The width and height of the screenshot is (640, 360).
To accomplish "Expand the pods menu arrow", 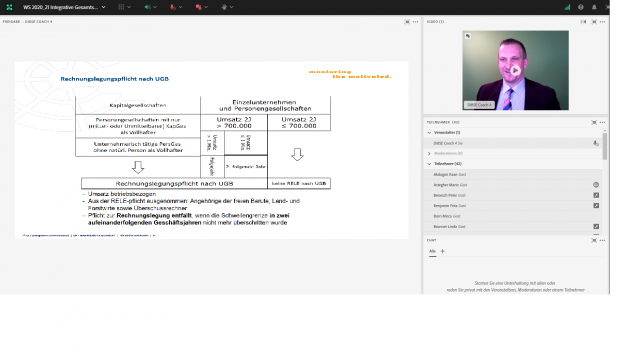I will tap(129, 7).
